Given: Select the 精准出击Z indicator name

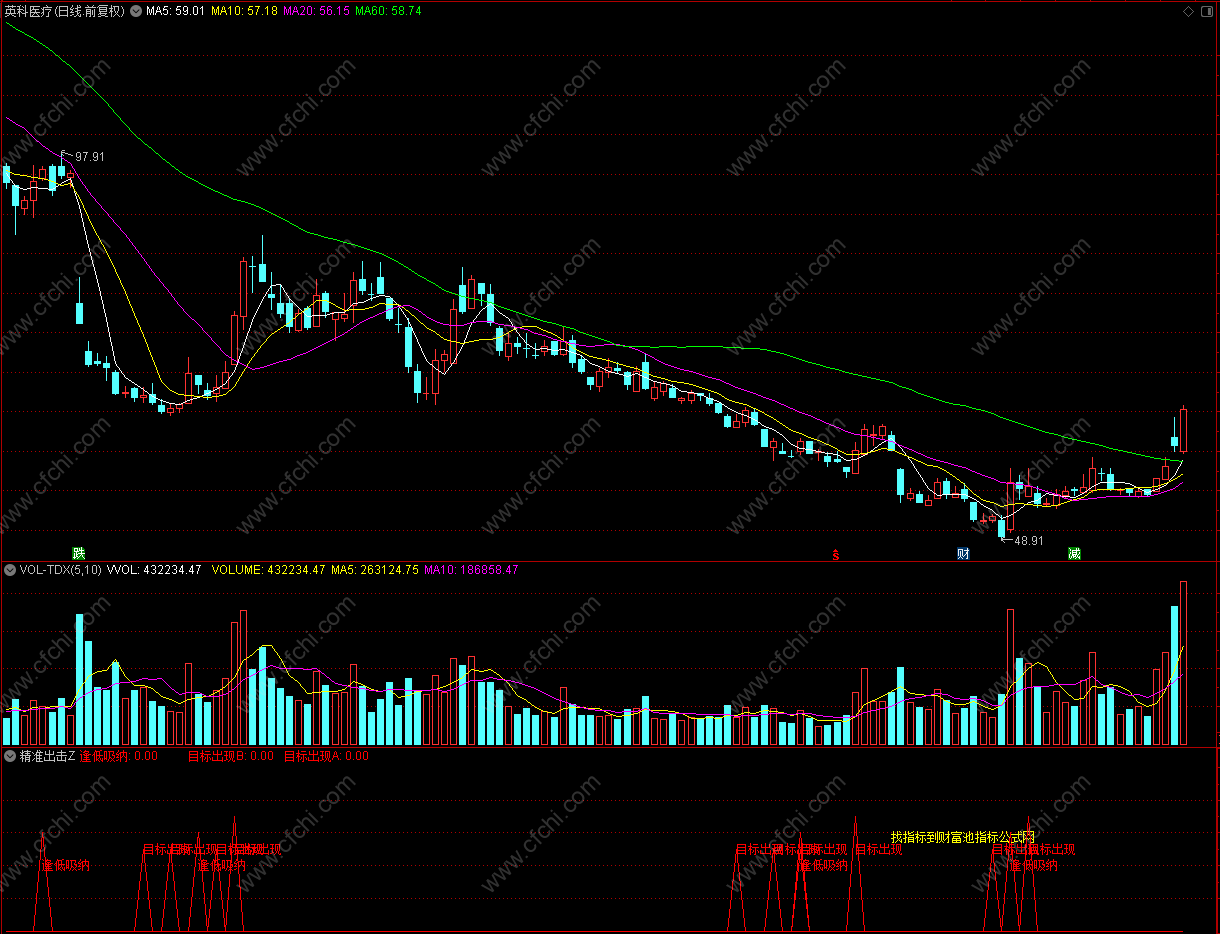Looking at the screenshot, I should pyautogui.click(x=48, y=756).
